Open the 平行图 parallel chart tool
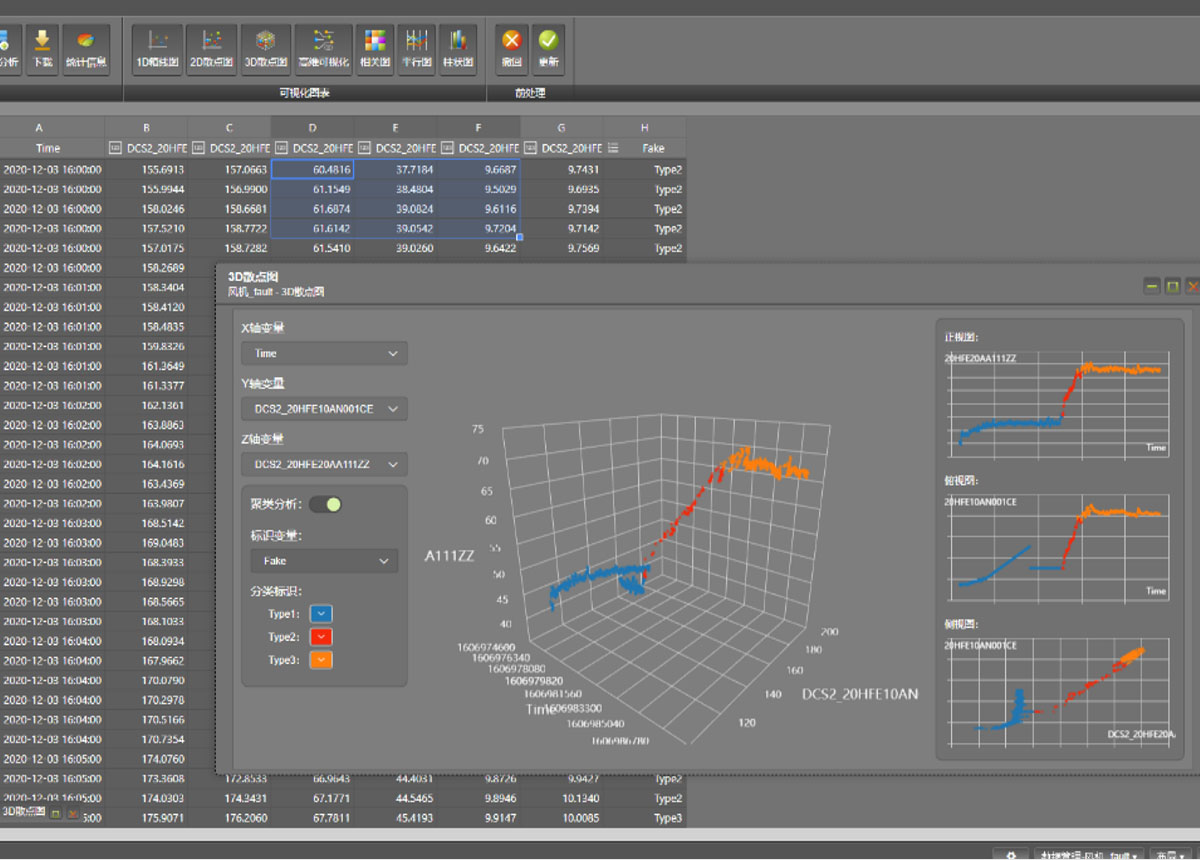1200x860 pixels. coord(416,49)
